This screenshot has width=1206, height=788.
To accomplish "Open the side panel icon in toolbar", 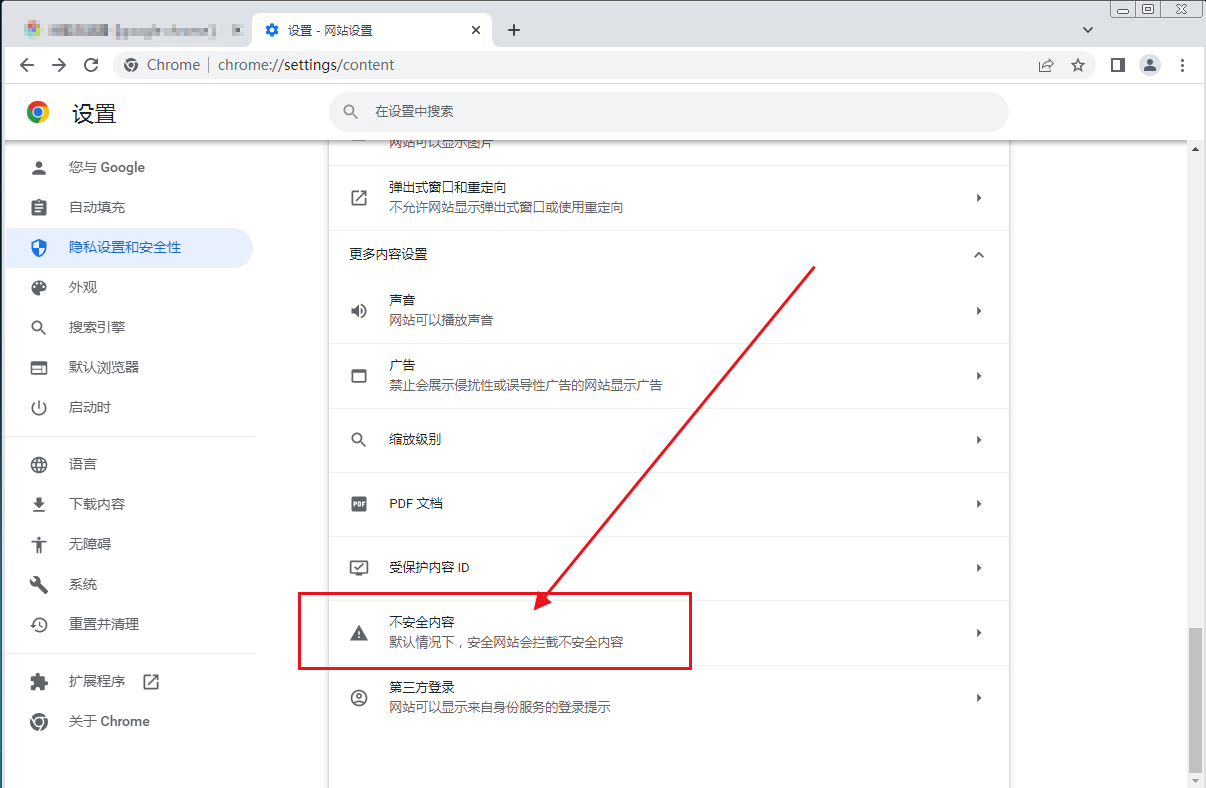I will [x=1118, y=65].
